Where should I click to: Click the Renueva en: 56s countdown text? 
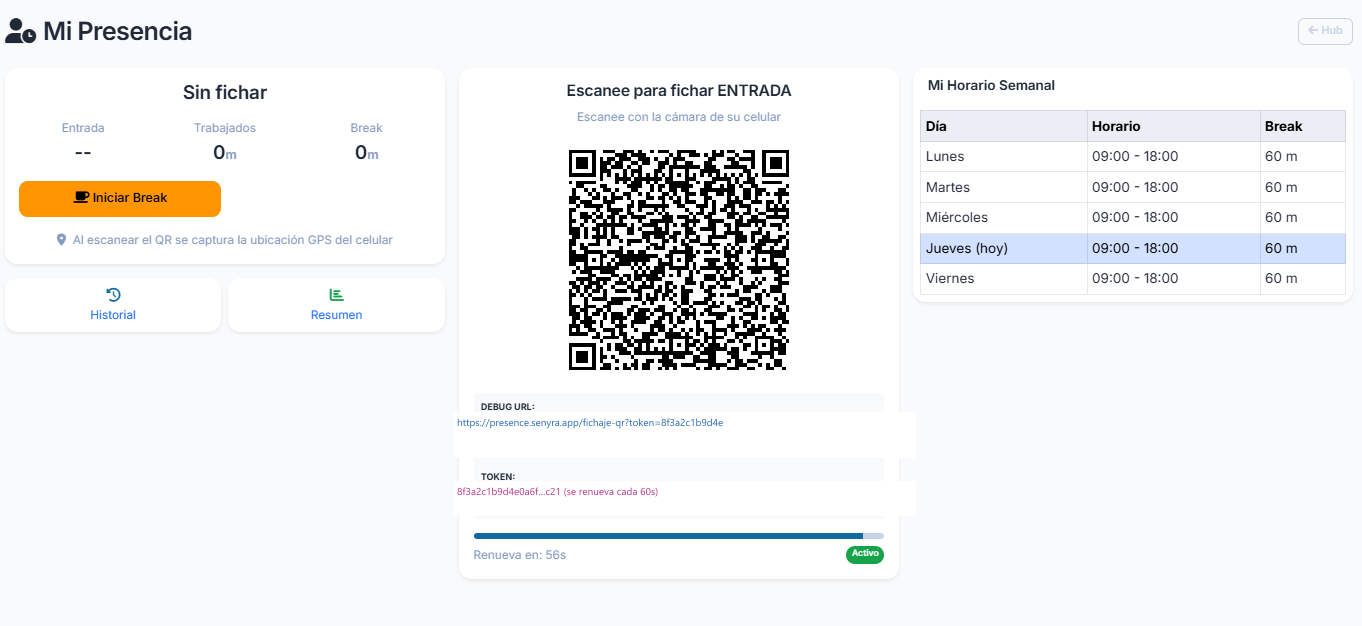point(520,555)
